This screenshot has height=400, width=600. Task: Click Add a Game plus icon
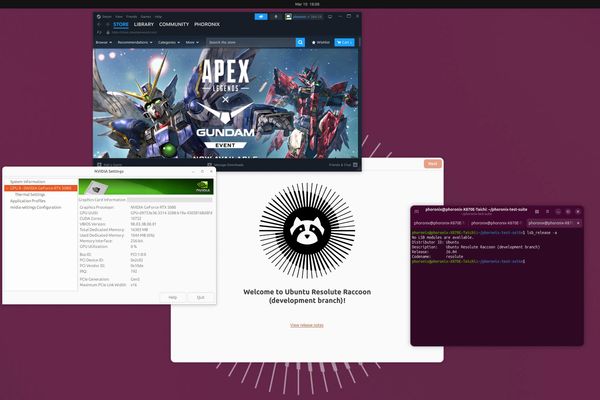pos(99,165)
